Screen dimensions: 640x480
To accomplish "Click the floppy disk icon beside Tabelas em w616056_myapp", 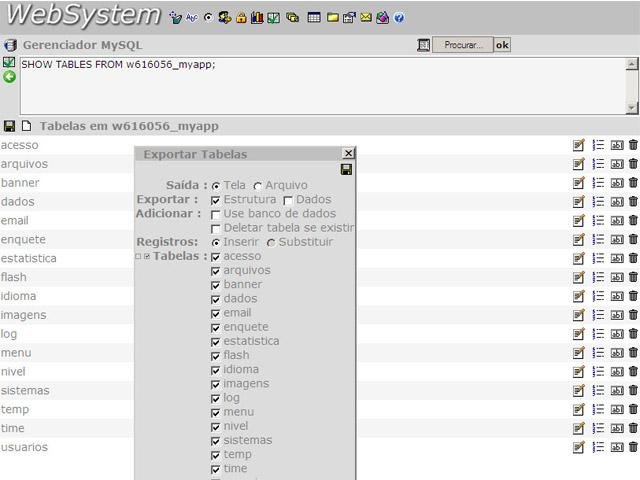I will click(x=9, y=126).
